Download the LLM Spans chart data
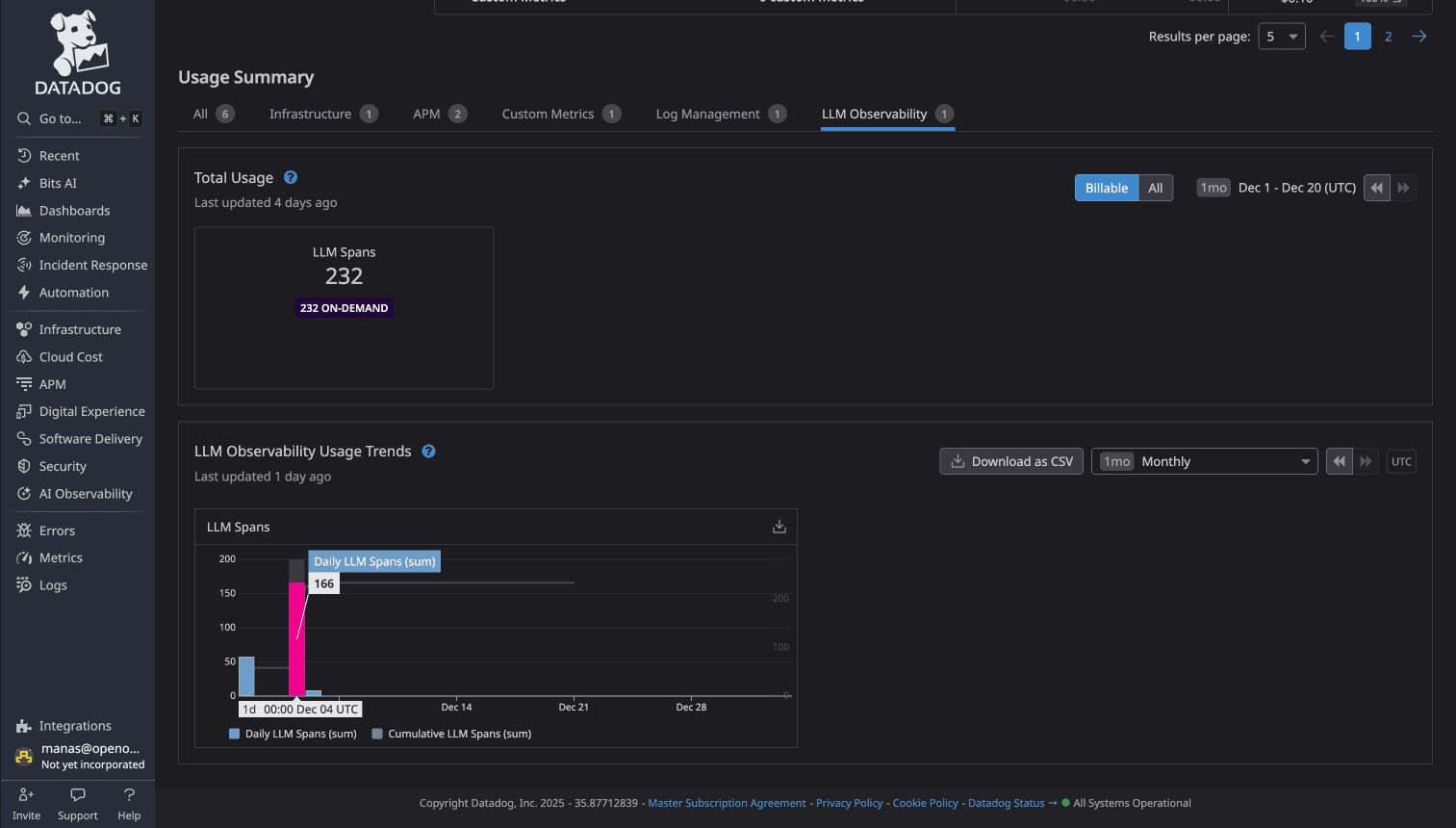 [779, 526]
